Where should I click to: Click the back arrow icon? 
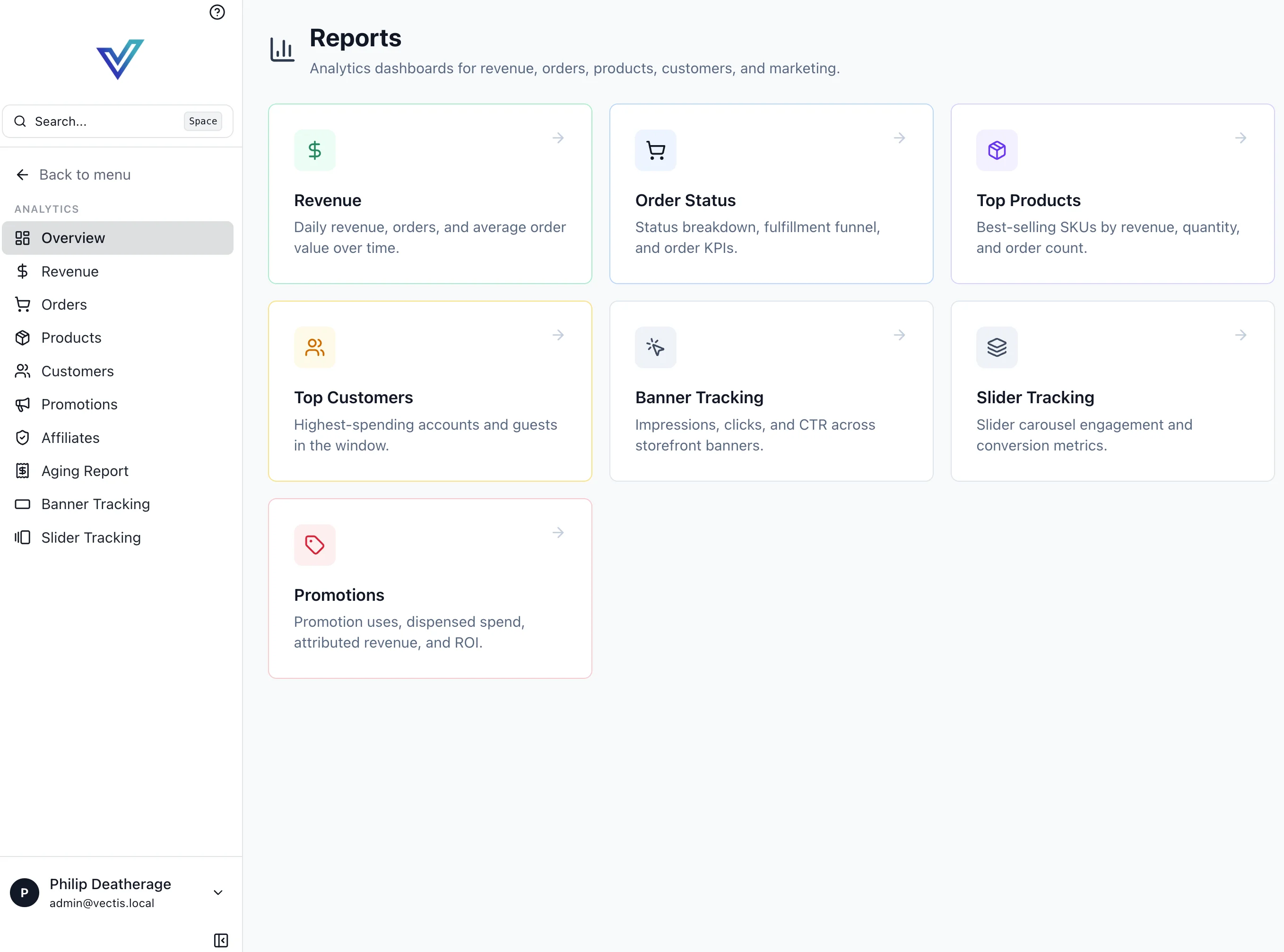click(x=23, y=174)
